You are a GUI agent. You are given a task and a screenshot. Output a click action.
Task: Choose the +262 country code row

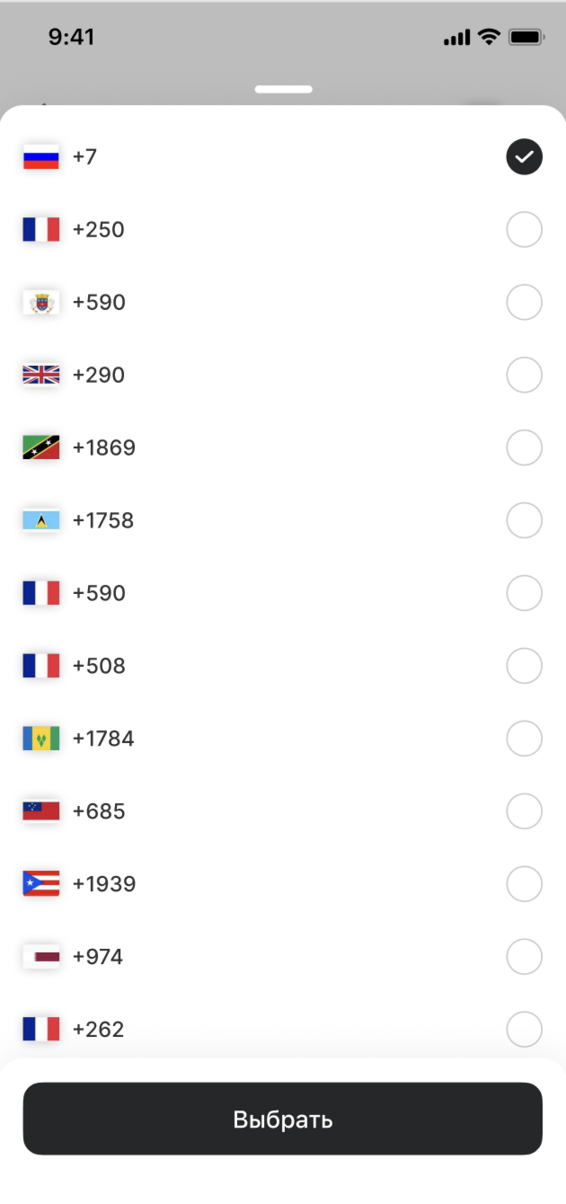pyautogui.click(x=283, y=1029)
